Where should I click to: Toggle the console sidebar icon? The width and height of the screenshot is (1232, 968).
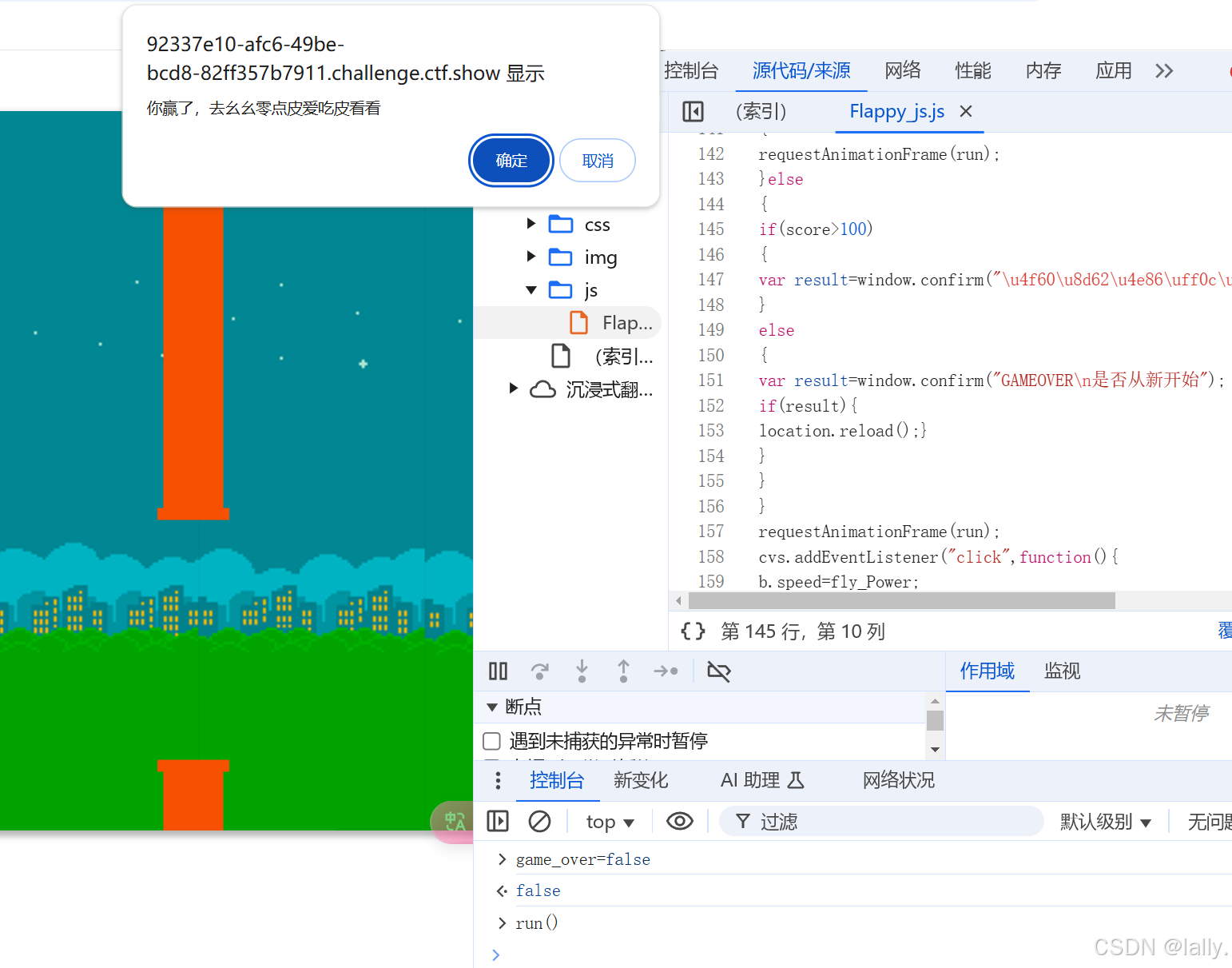coord(498,821)
